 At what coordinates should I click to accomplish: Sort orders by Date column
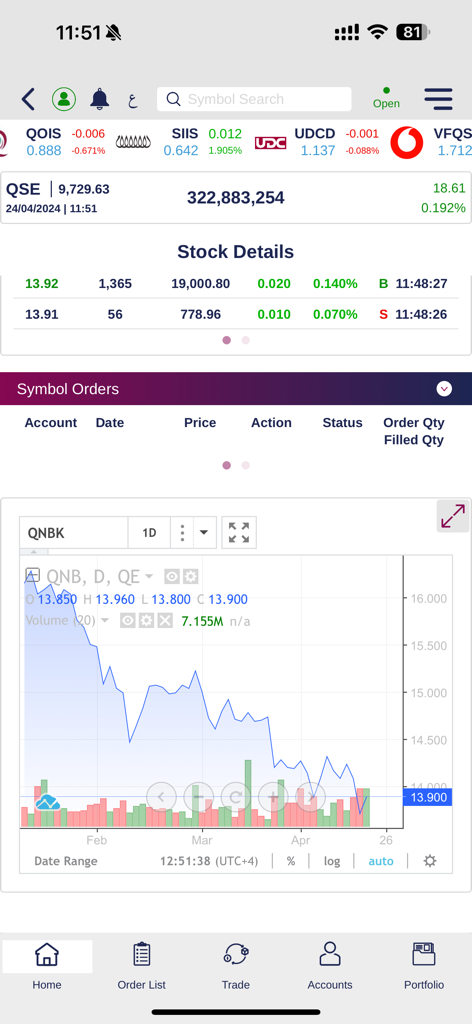110,423
